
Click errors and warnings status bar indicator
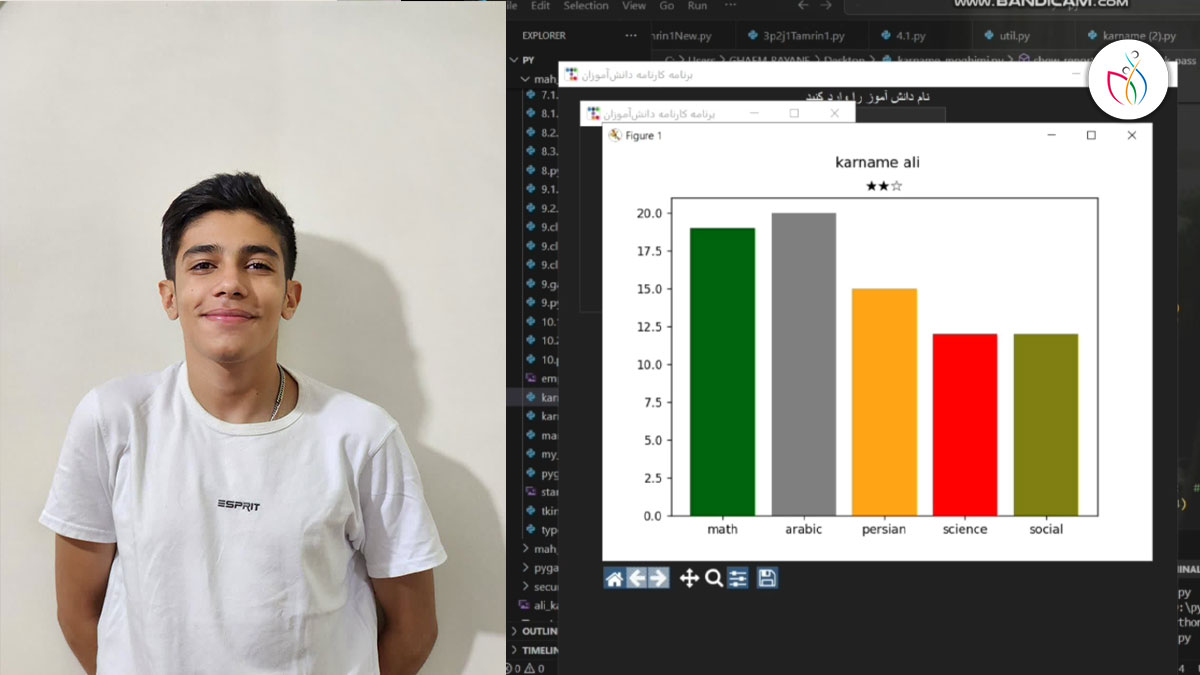point(525,668)
